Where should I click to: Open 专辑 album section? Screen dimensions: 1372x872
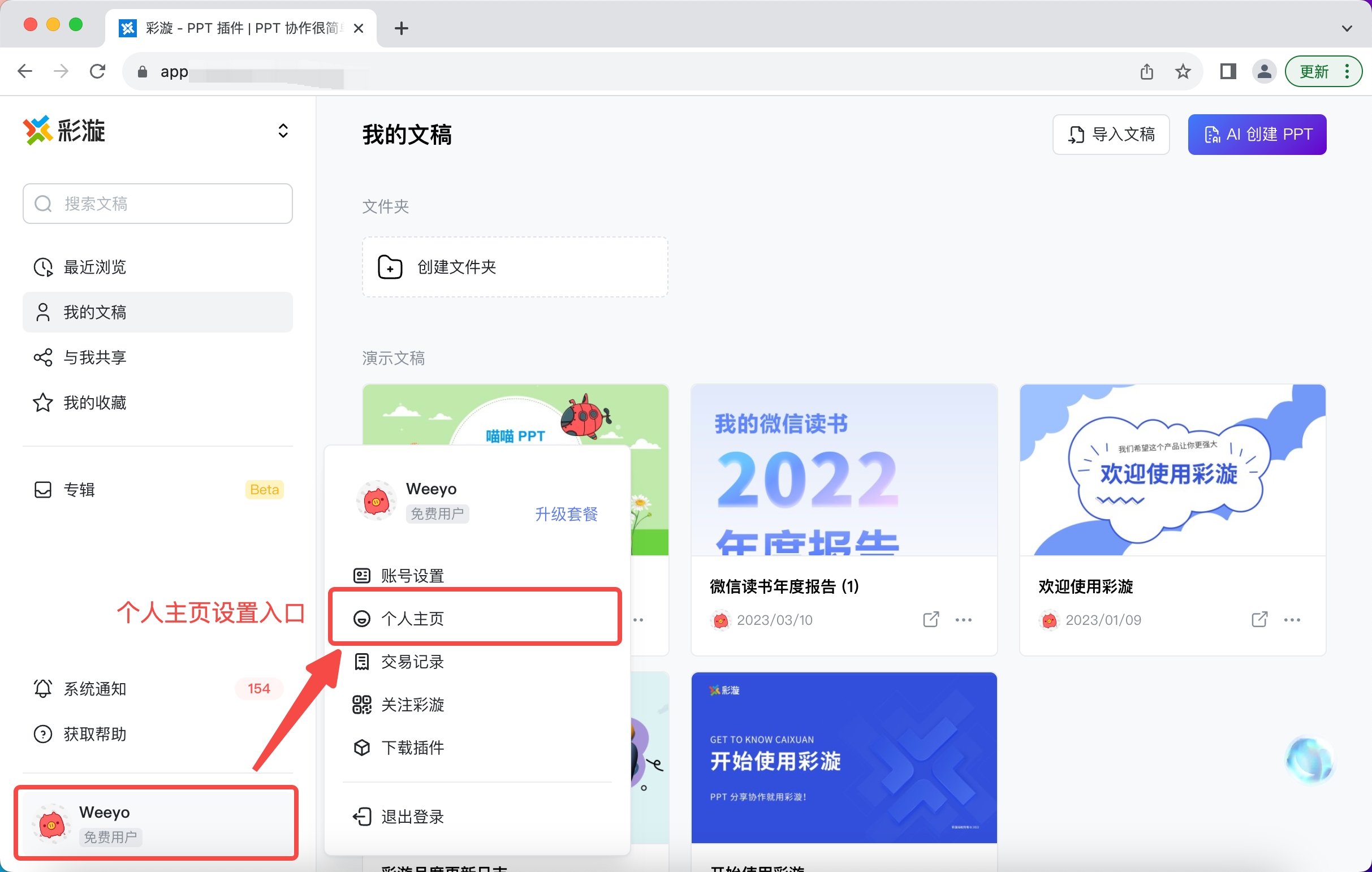pyautogui.click(x=158, y=489)
